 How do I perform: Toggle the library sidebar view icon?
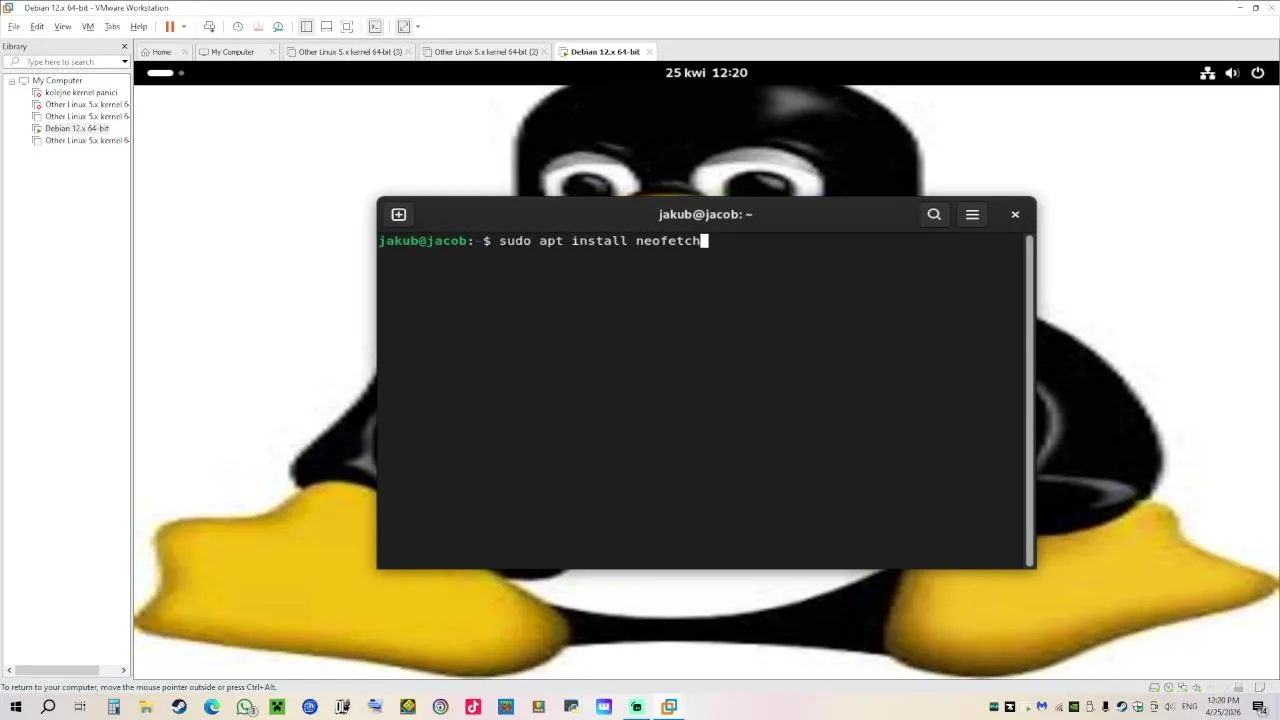click(306, 27)
